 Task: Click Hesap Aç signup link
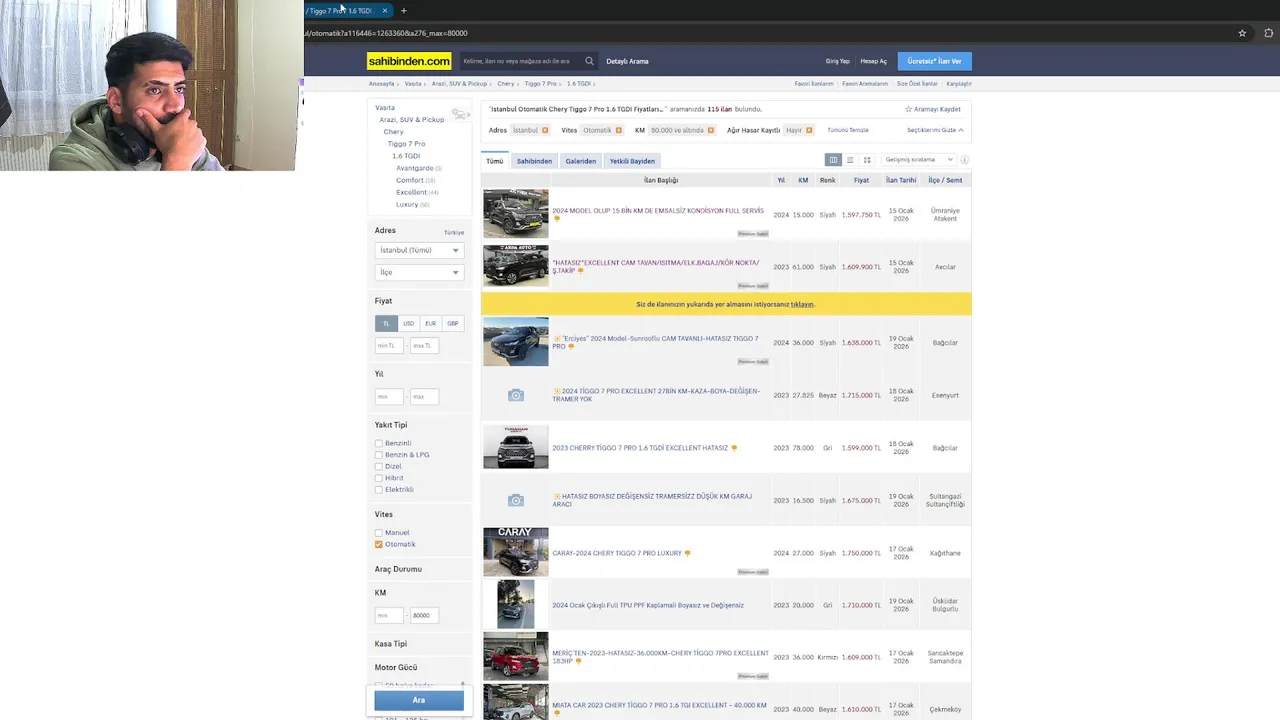(873, 61)
